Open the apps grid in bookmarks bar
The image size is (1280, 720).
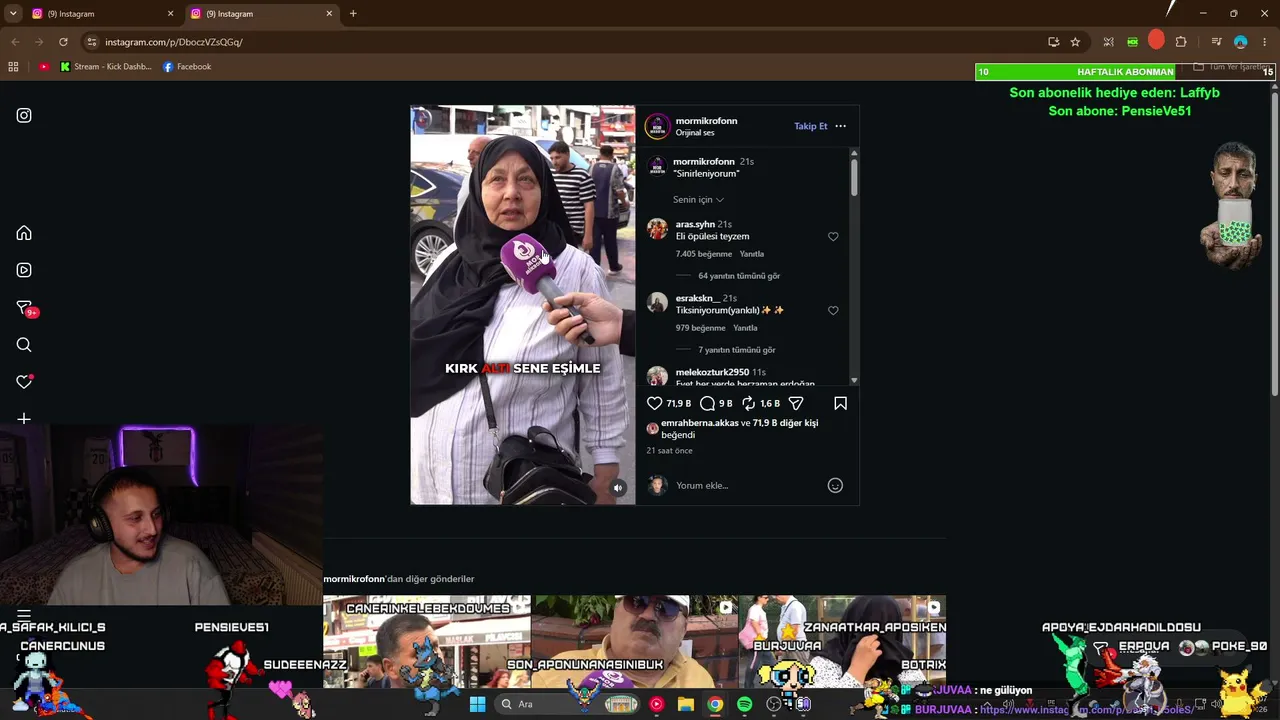tap(13, 67)
